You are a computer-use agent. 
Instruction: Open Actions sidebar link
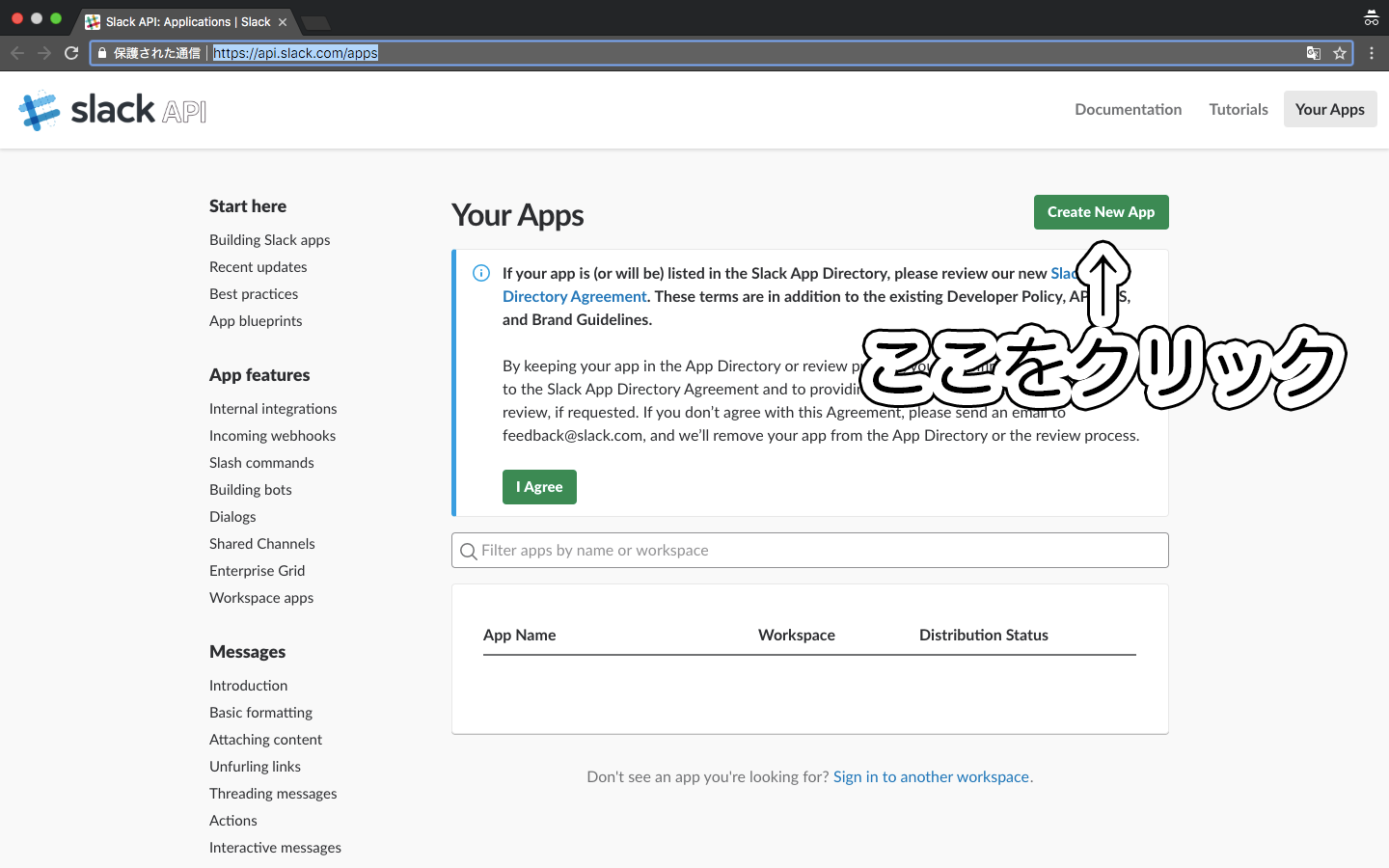[233, 821]
